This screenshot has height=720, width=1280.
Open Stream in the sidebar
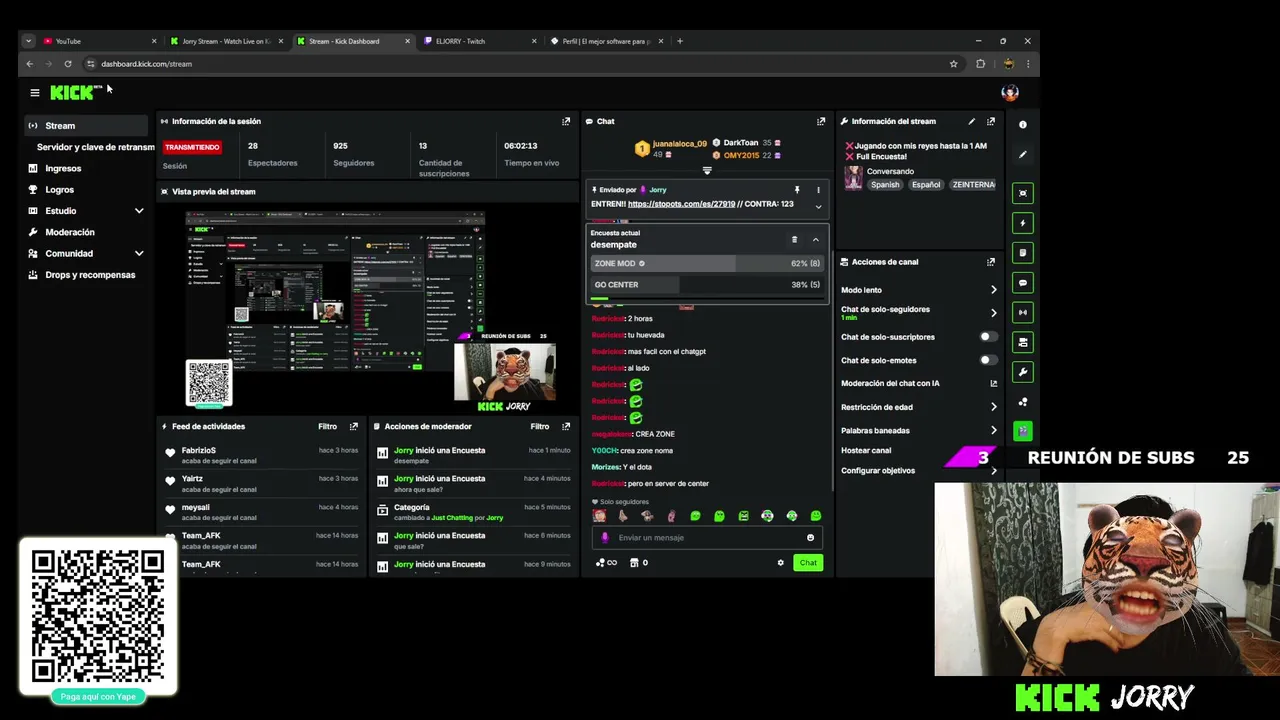click(86, 126)
